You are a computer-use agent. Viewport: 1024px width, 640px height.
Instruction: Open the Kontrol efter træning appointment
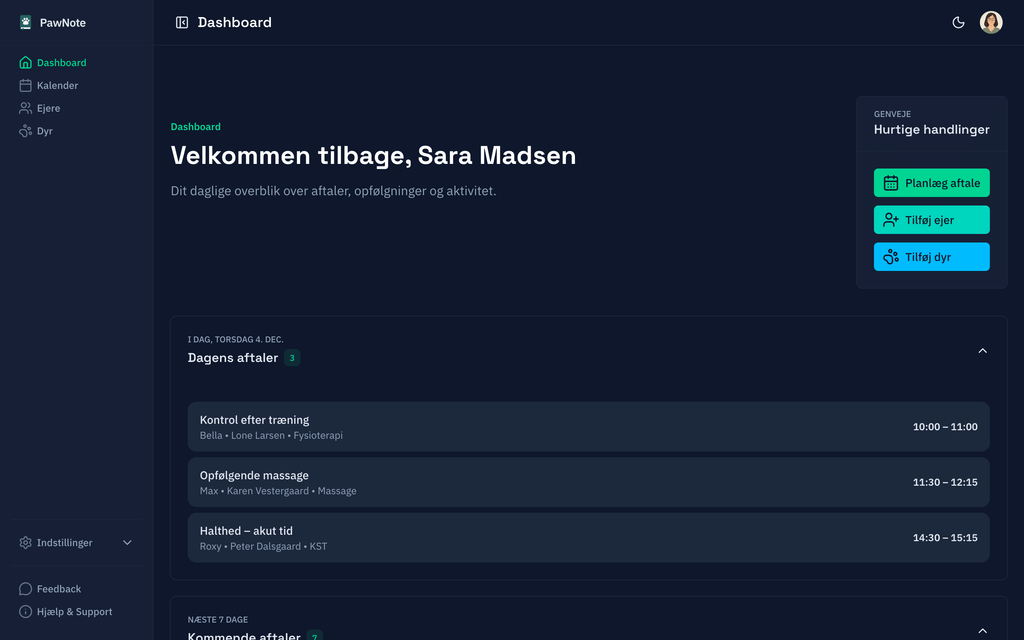click(588, 427)
